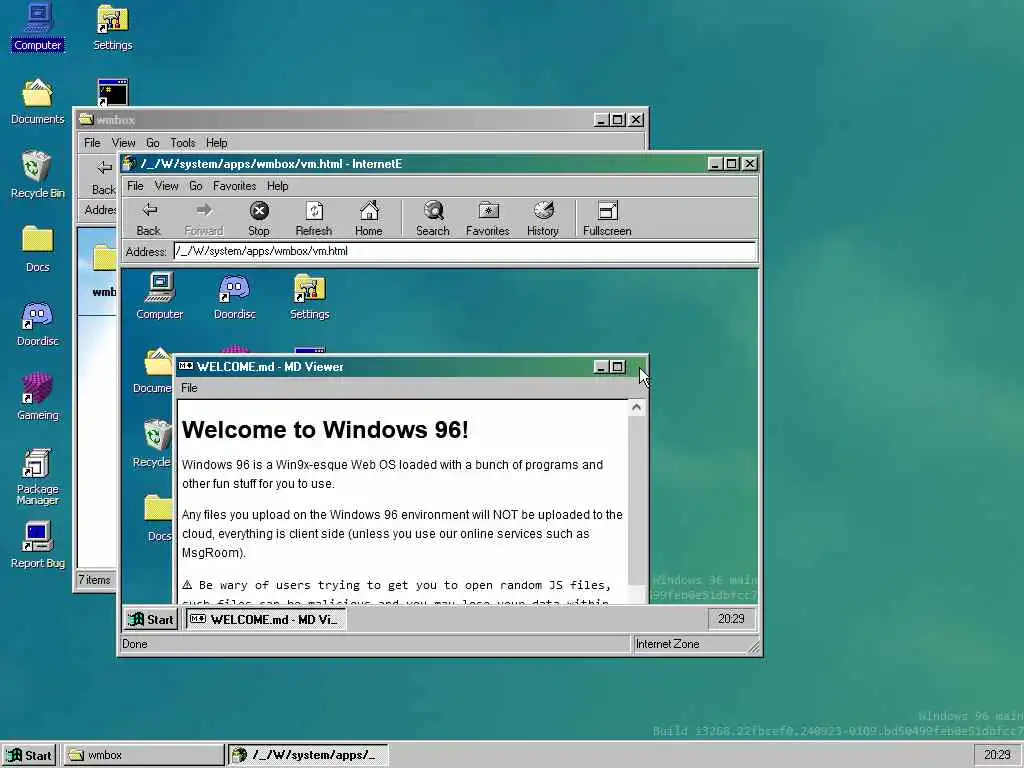The image size is (1024, 768).
Task: Switch InternetE to Fullscreen
Action: [x=607, y=219]
